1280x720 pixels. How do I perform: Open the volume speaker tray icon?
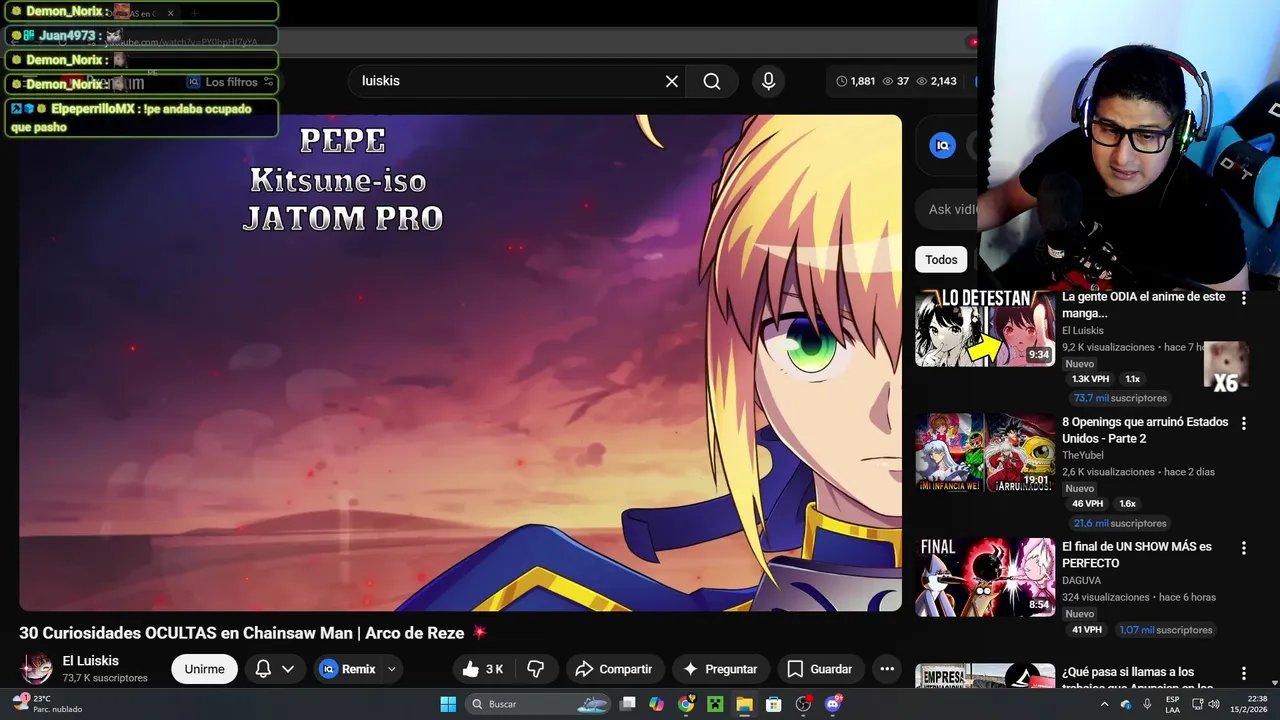[1214, 704]
